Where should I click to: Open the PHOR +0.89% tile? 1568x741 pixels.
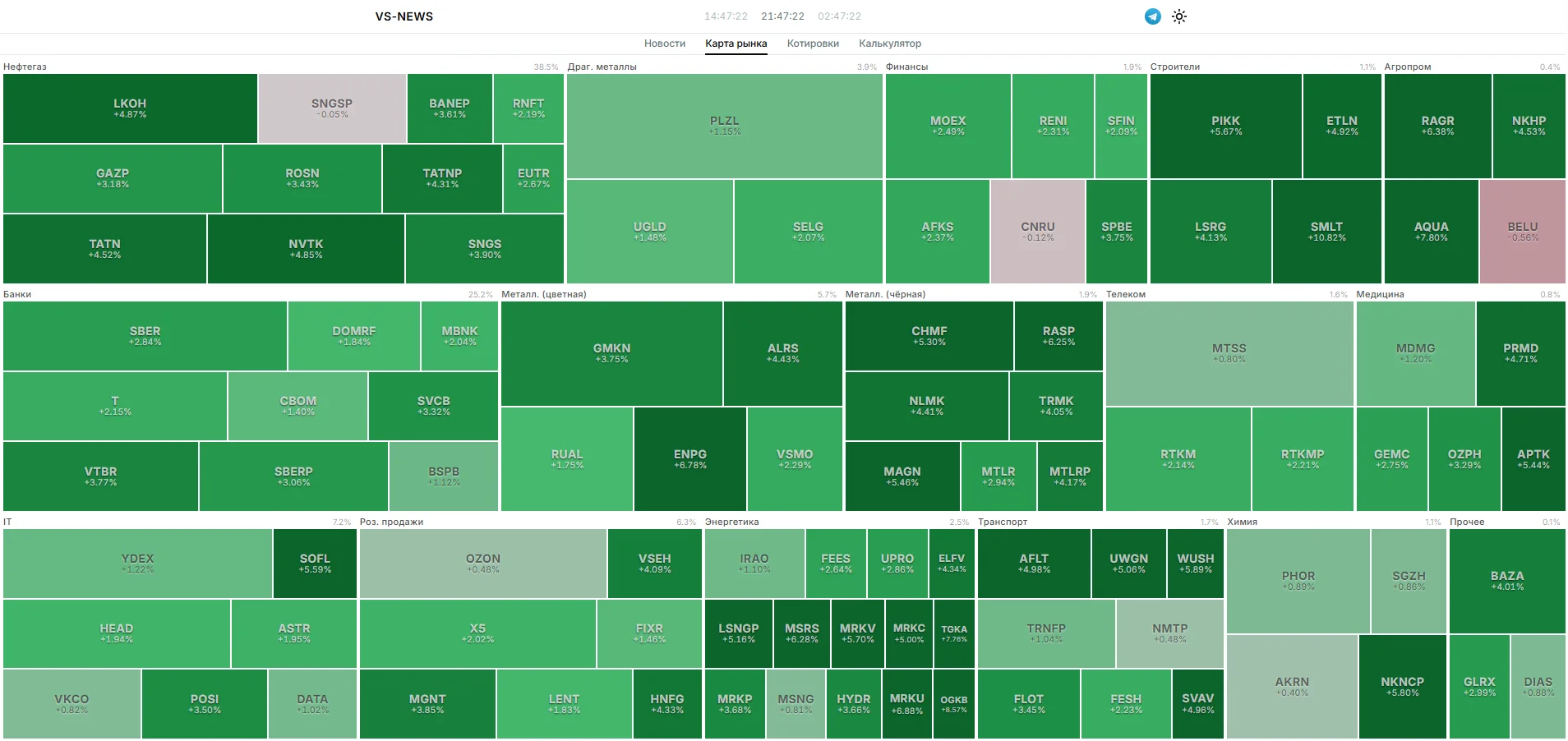pyautogui.click(x=1298, y=581)
